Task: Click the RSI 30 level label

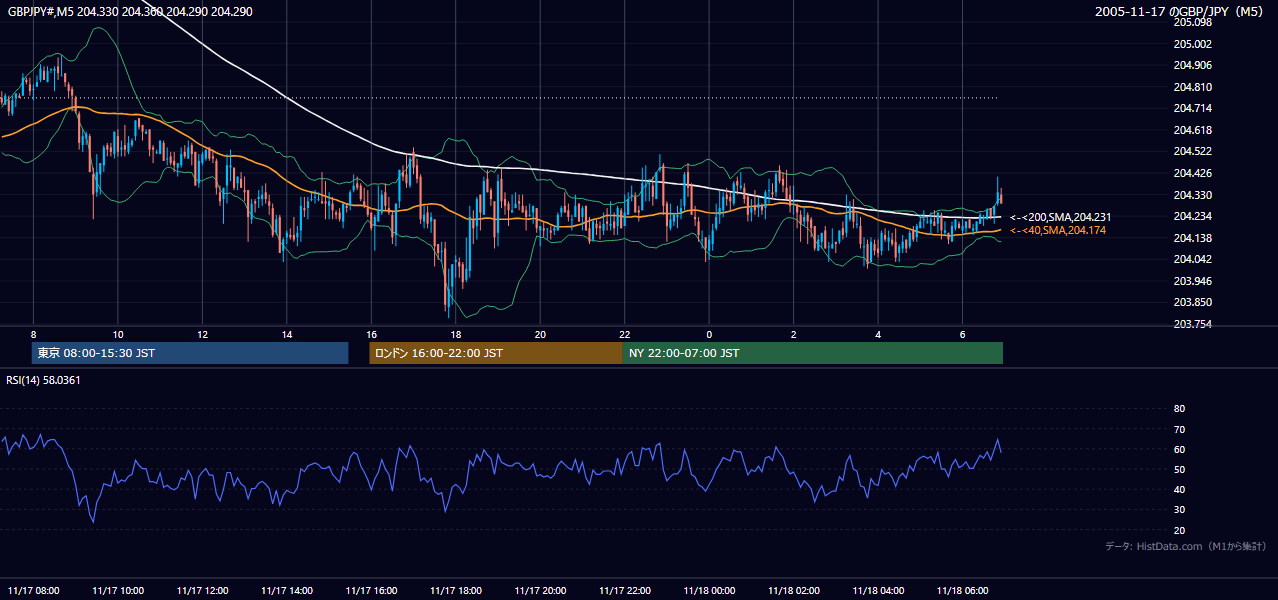Action: coord(1179,510)
